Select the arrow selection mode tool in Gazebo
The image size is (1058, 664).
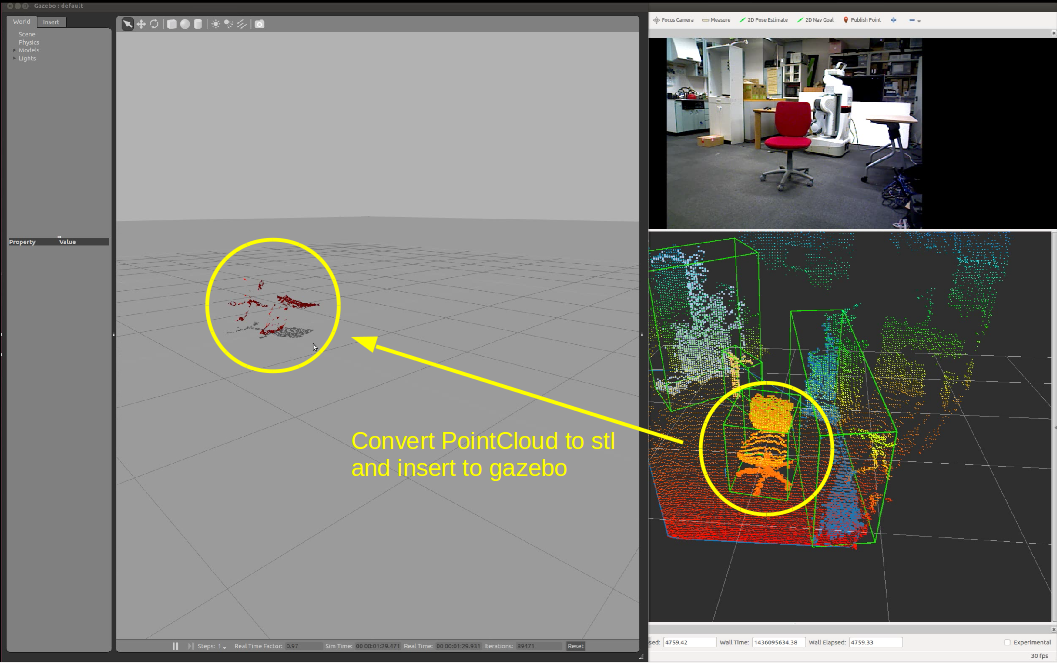[128, 24]
